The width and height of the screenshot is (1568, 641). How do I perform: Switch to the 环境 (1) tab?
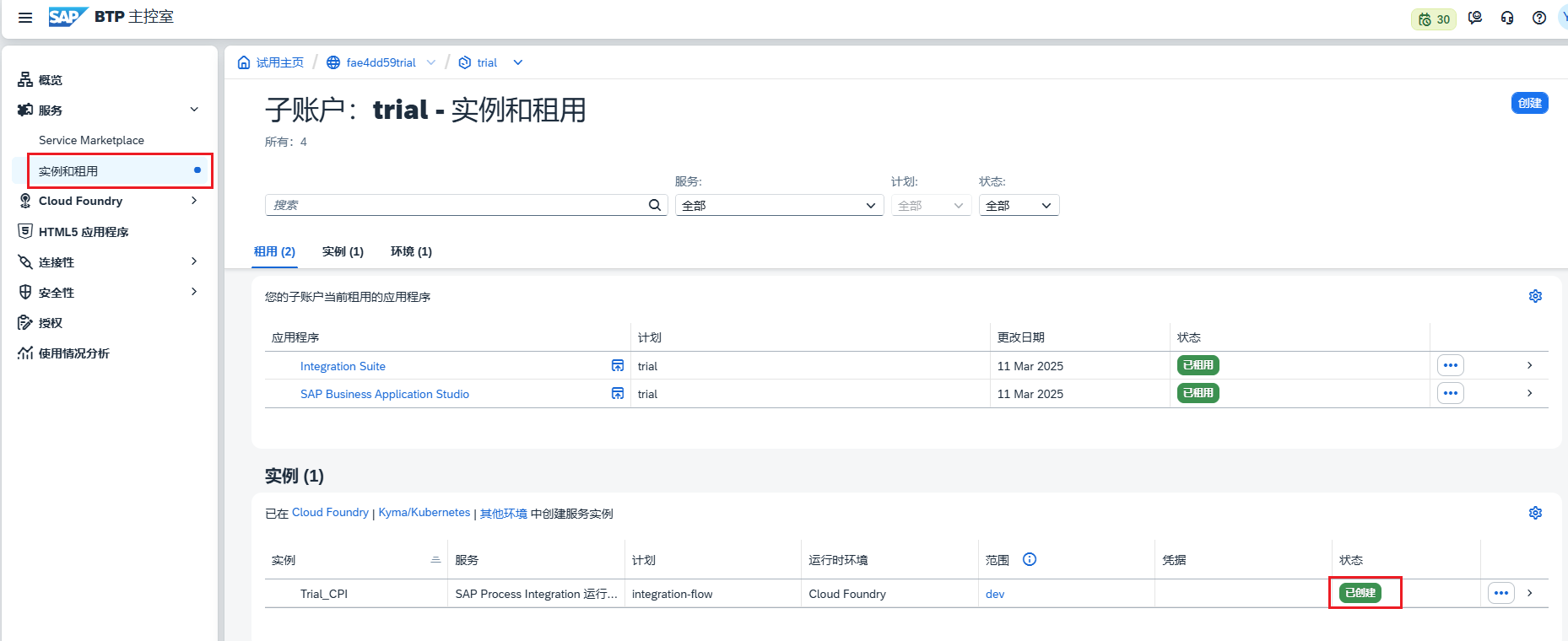411,251
